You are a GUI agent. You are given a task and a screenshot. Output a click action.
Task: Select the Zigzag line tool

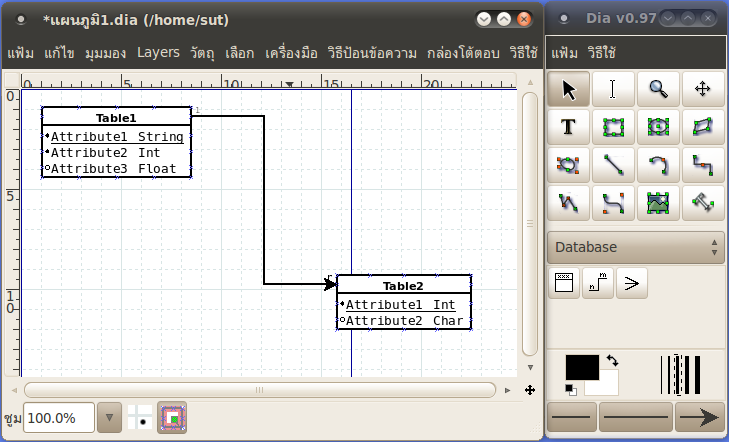tap(702, 165)
